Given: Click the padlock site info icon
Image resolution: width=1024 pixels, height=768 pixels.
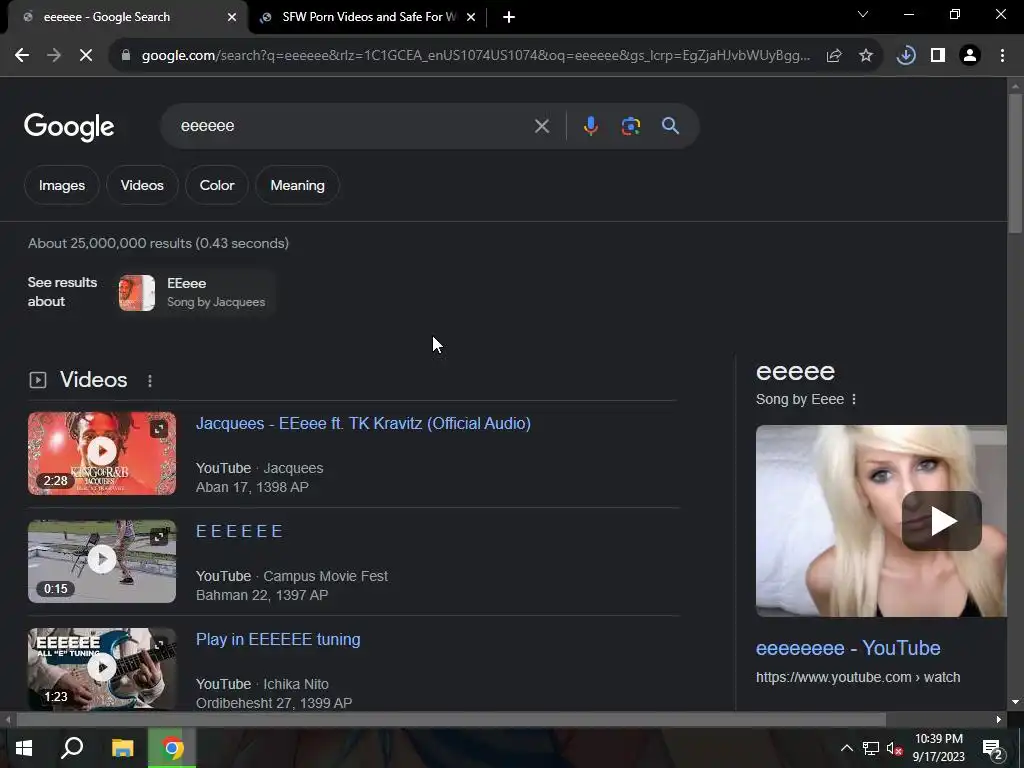Looking at the screenshot, I should point(126,56).
